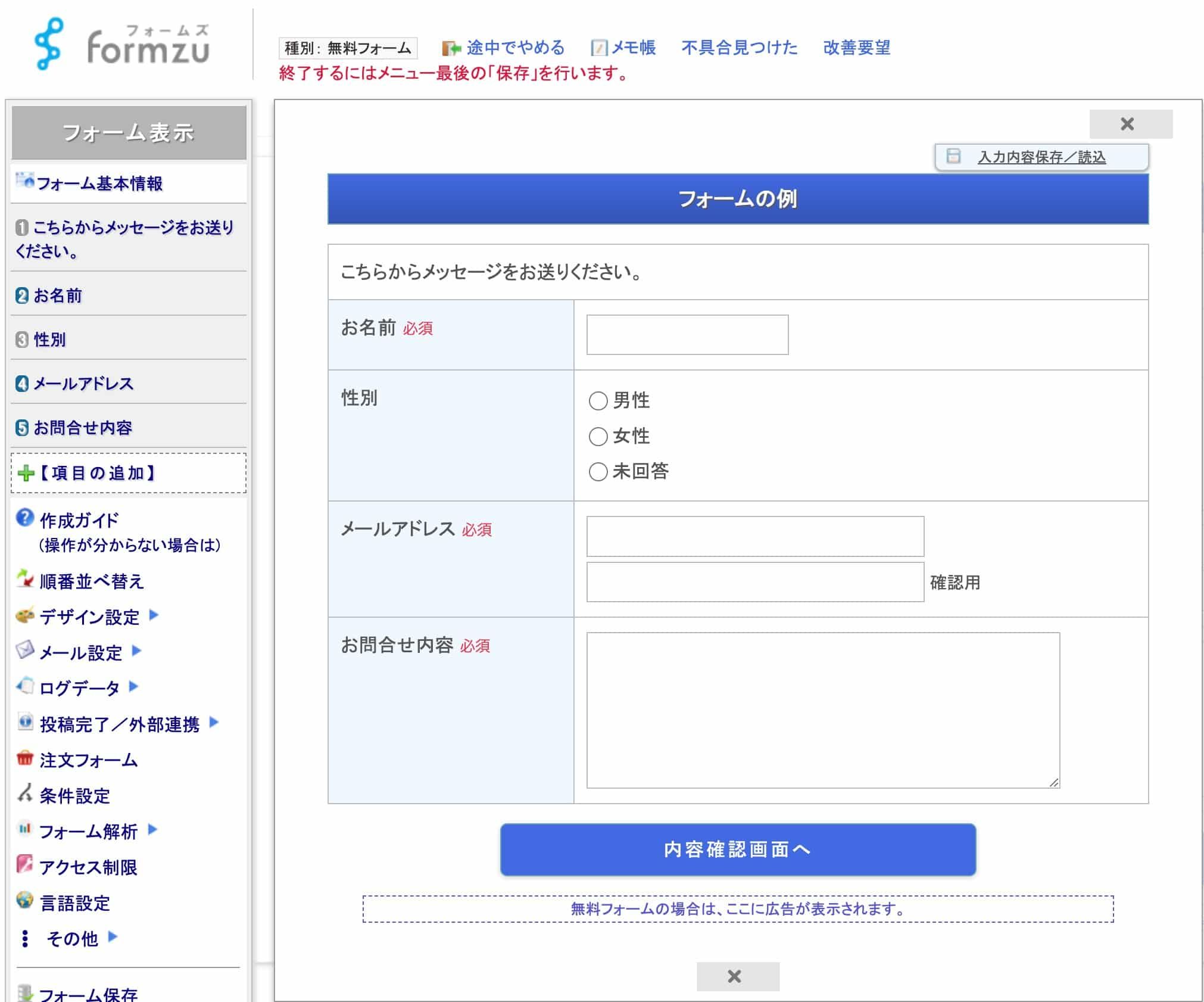The width and height of the screenshot is (1204, 1002).
Task: Click the notepad icon next to メモ帳
Action: (x=598, y=48)
